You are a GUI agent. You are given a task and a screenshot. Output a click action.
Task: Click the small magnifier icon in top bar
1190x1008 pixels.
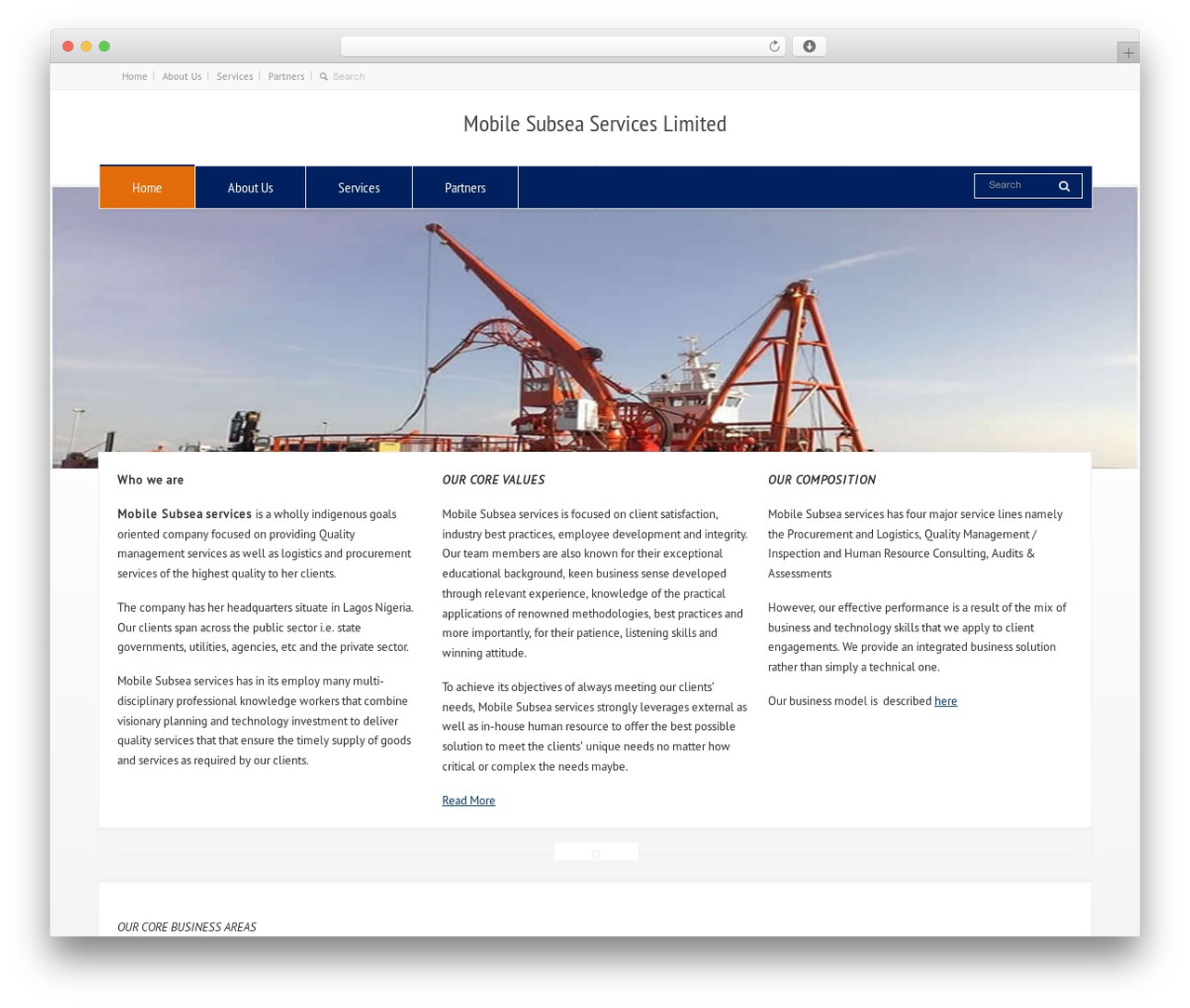click(x=324, y=76)
